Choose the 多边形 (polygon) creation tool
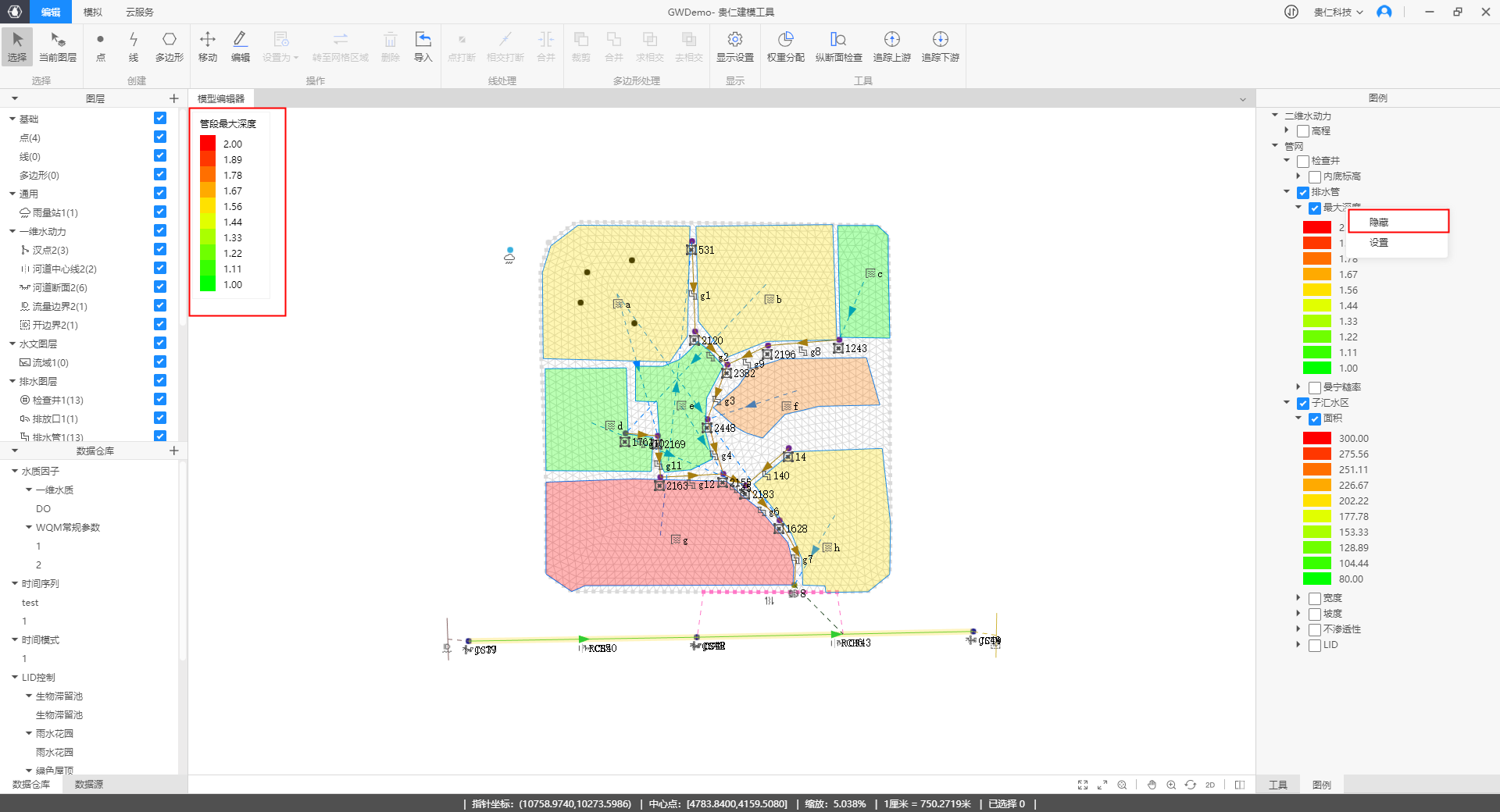The height and width of the screenshot is (812, 1500). (x=169, y=47)
